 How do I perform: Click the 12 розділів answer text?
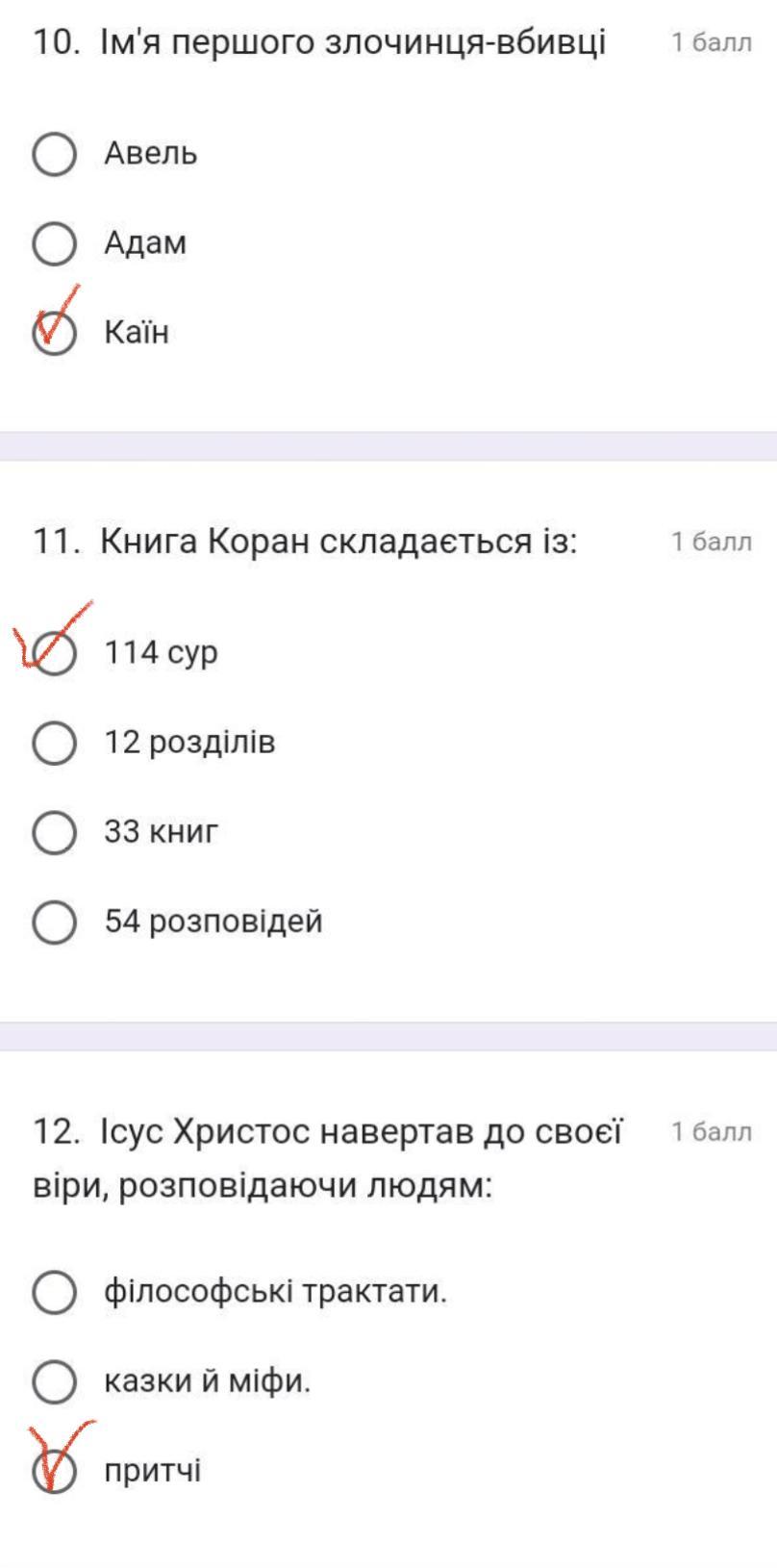click(x=189, y=743)
